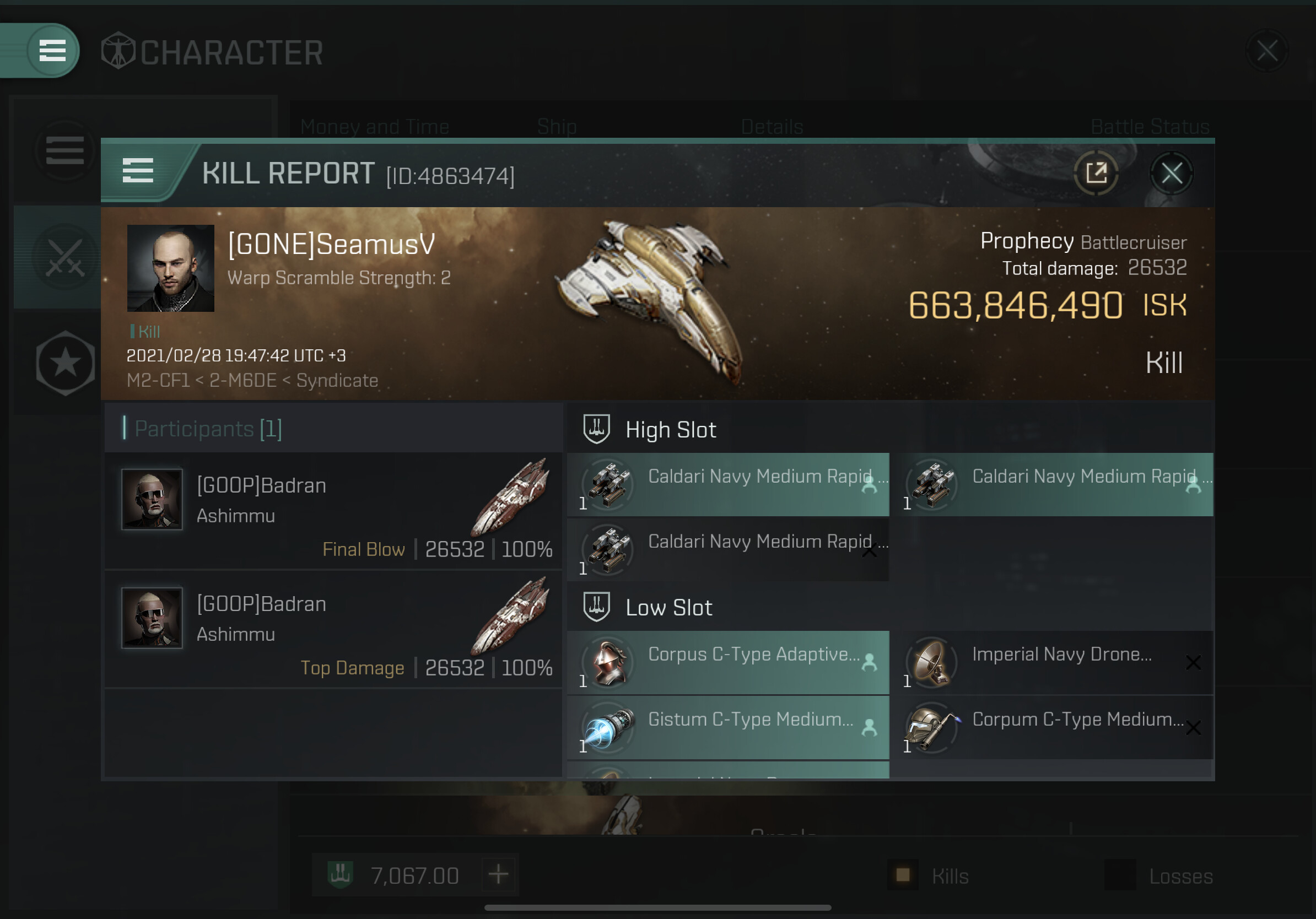This screenshot has height=919, width=1316.
Task: Click the plus button beside 7,067.00
Action: pyautogui.click(x=498, y=874)
